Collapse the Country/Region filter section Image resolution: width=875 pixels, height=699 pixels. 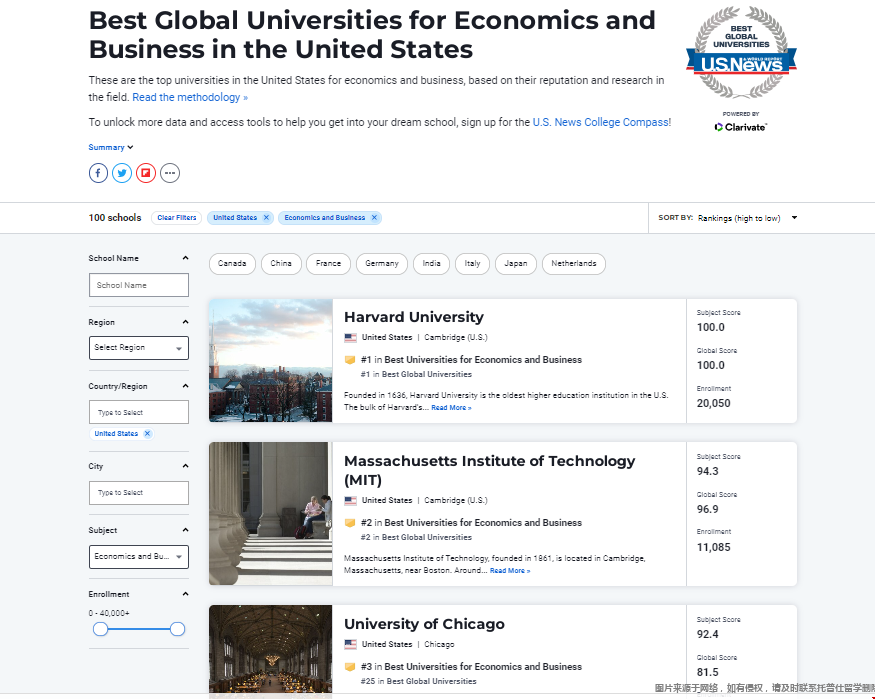point(185,386)
